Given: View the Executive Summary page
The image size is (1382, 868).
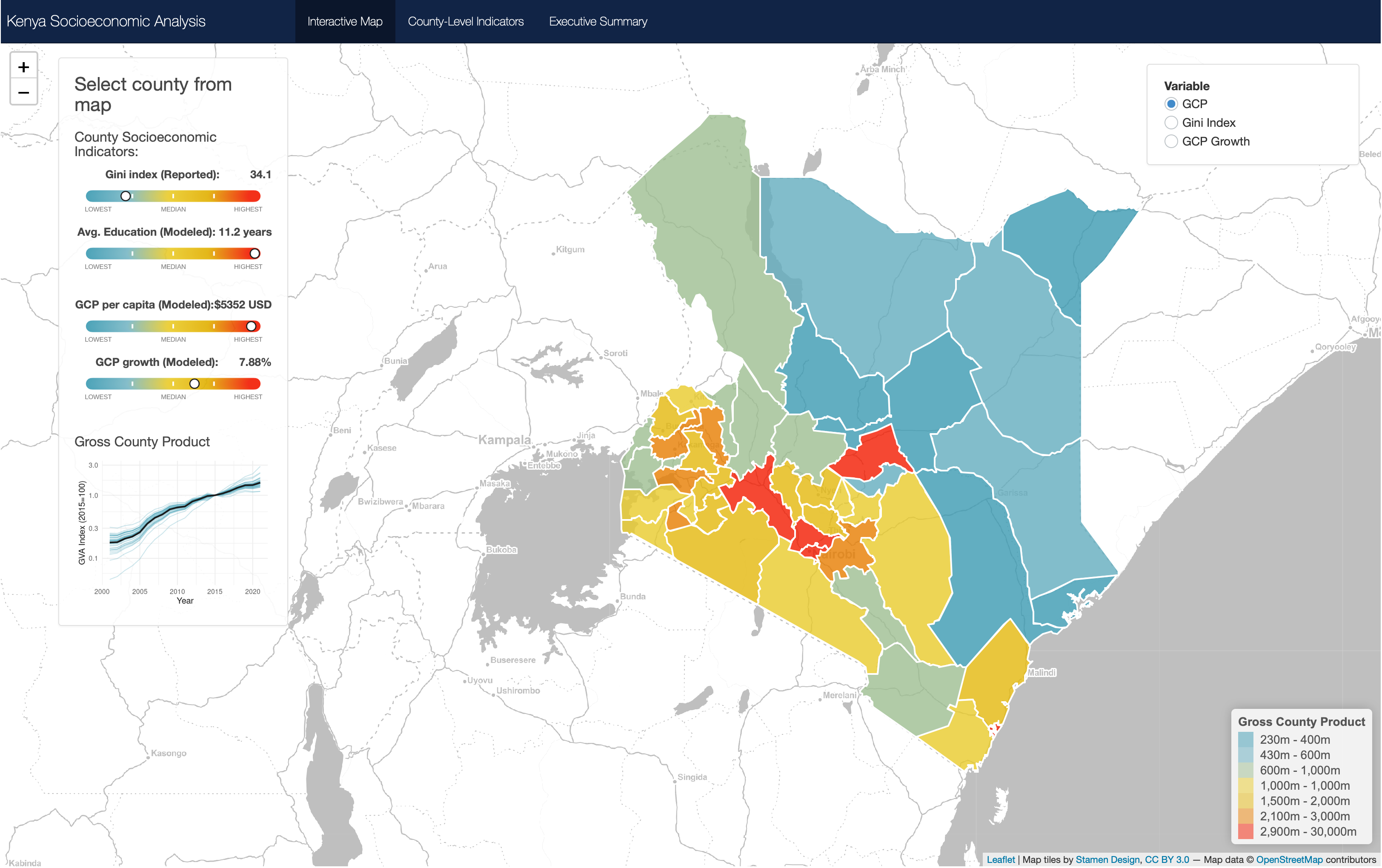Looking at the screenshot, I should pyautogui.click(x=598, y=21).
